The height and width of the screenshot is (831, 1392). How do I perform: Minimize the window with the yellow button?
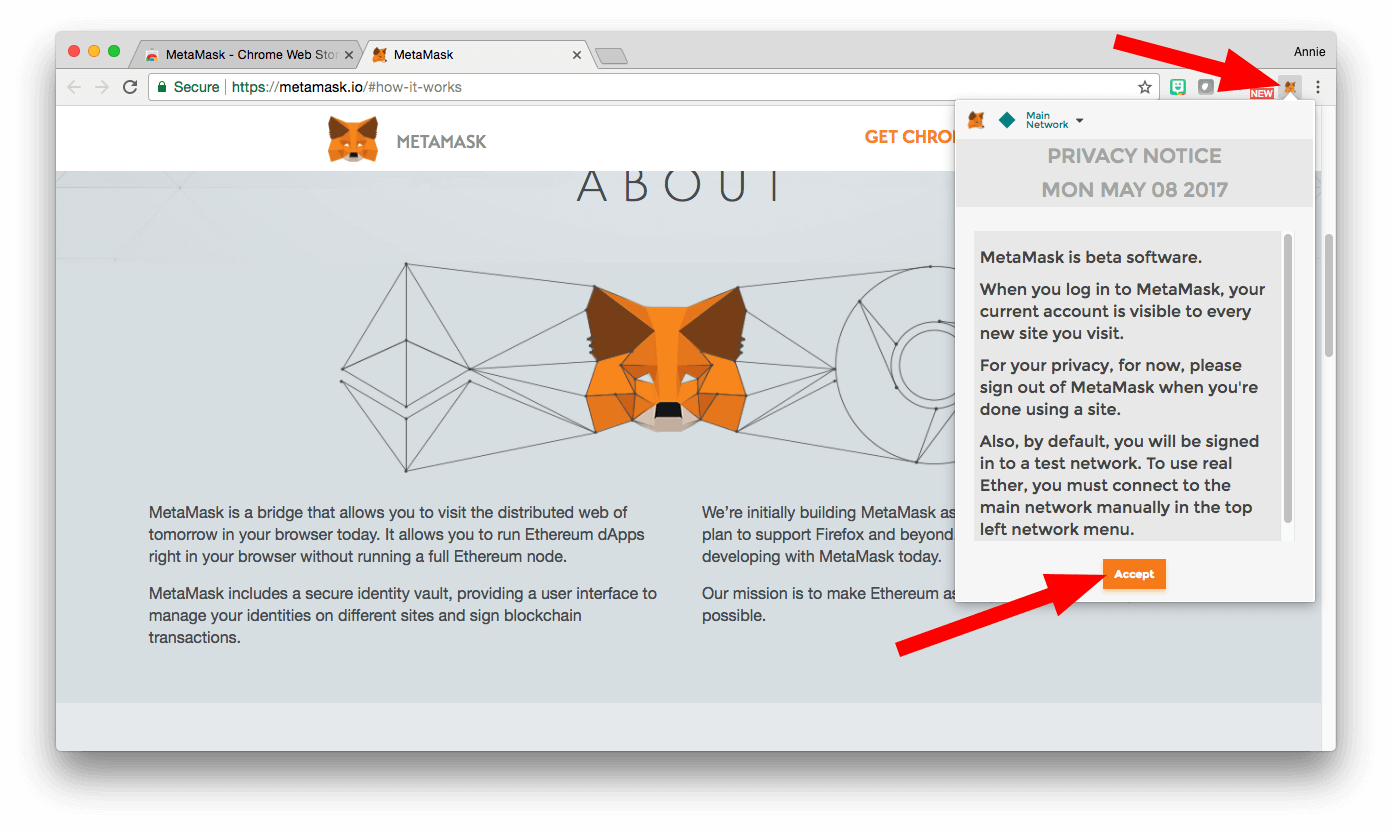(94, 51)
